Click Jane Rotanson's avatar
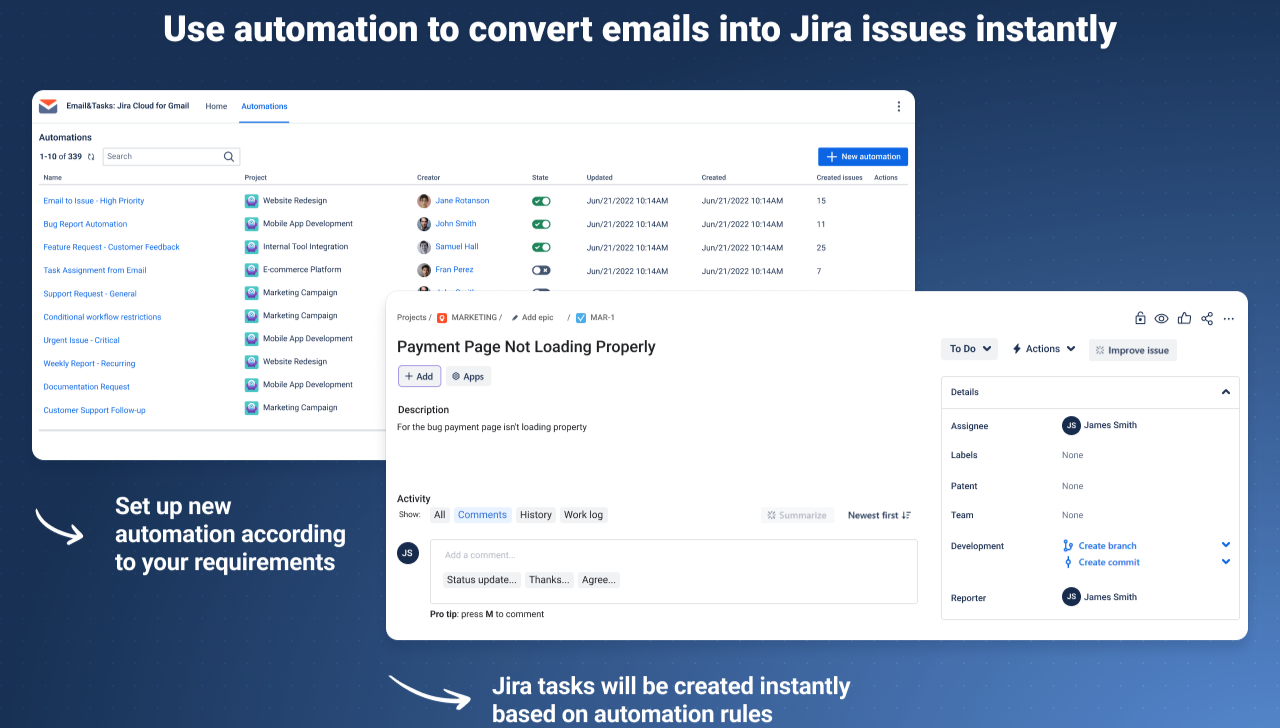Image resolution: width=1280 pixels, height=728 pixels. point(424,201)
